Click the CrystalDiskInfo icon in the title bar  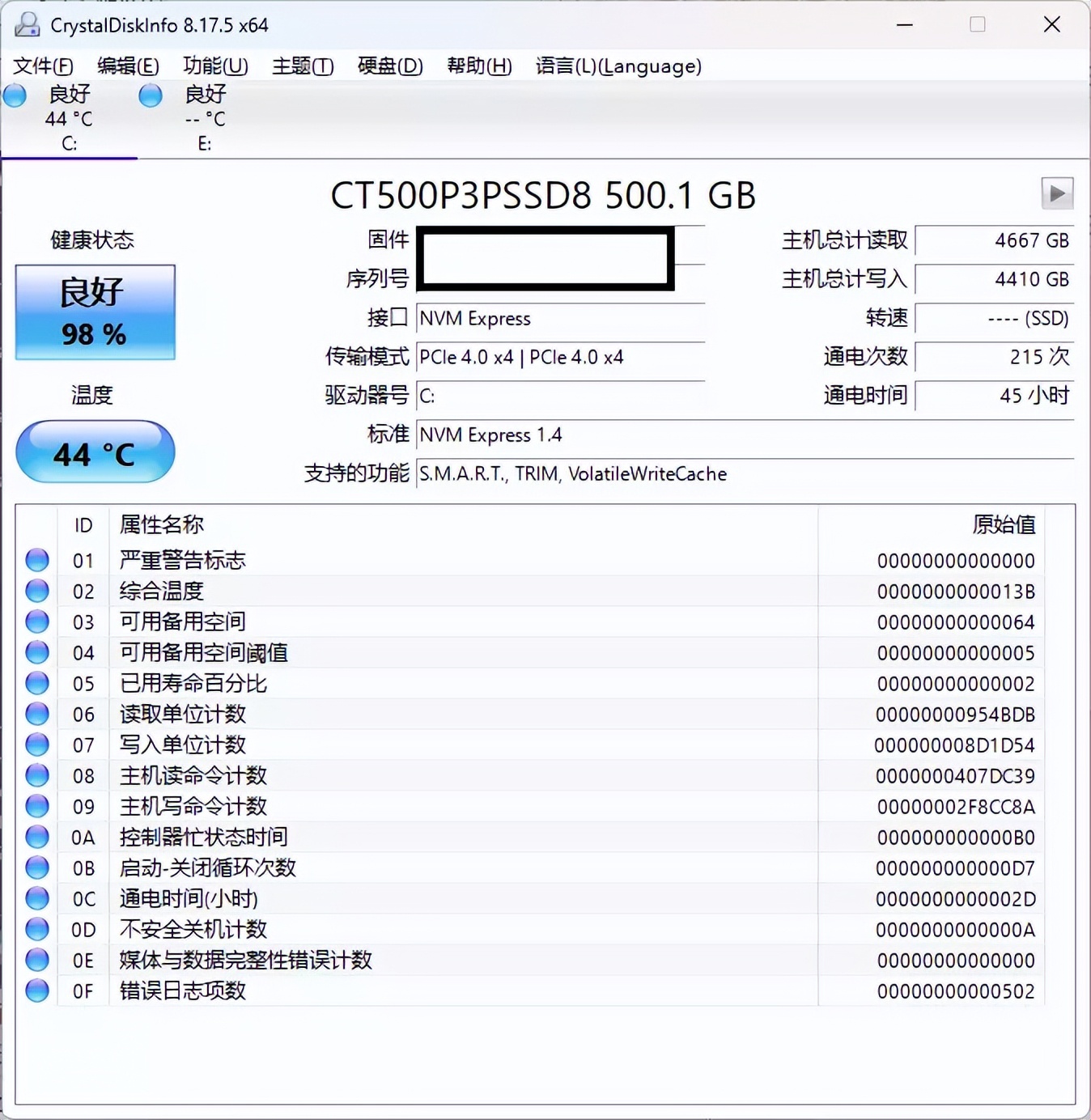pos(28,25)
